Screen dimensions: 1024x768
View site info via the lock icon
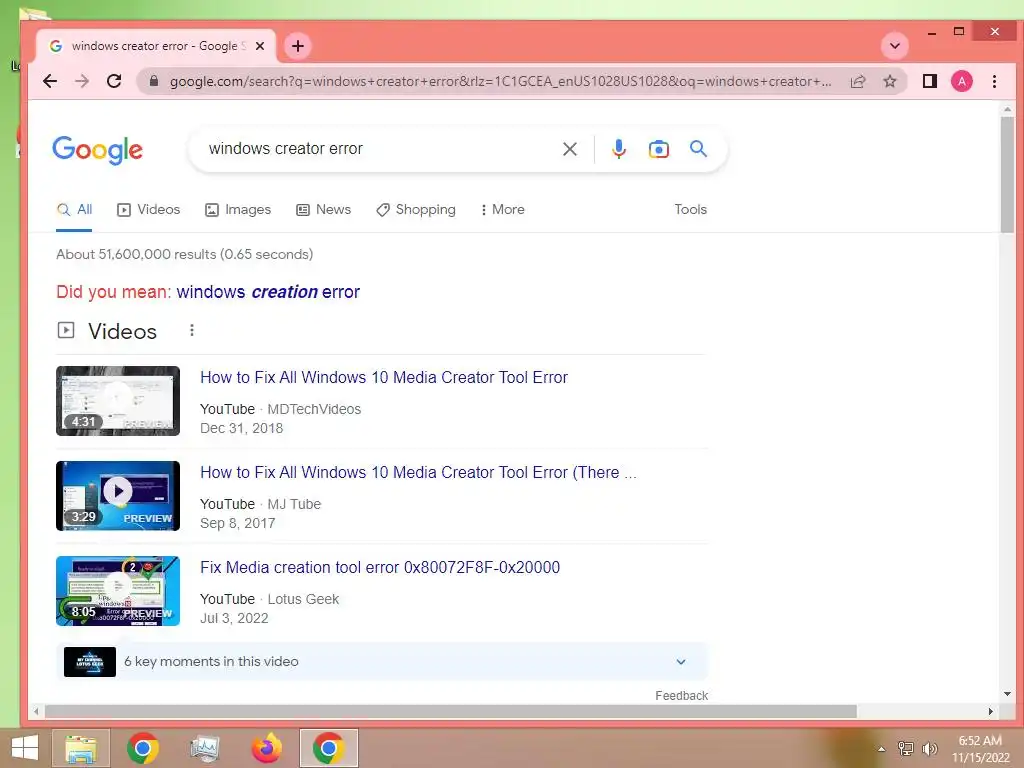154,81
